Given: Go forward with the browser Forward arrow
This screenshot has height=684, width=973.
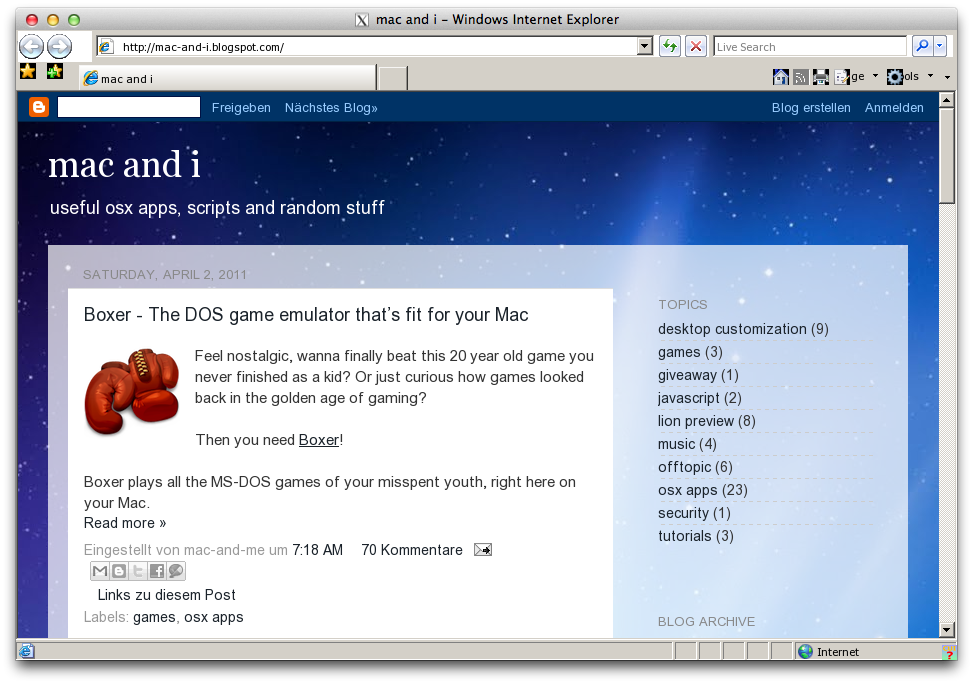Looking at the screenshot, I should pyautogui.click(x=60, y=47).
